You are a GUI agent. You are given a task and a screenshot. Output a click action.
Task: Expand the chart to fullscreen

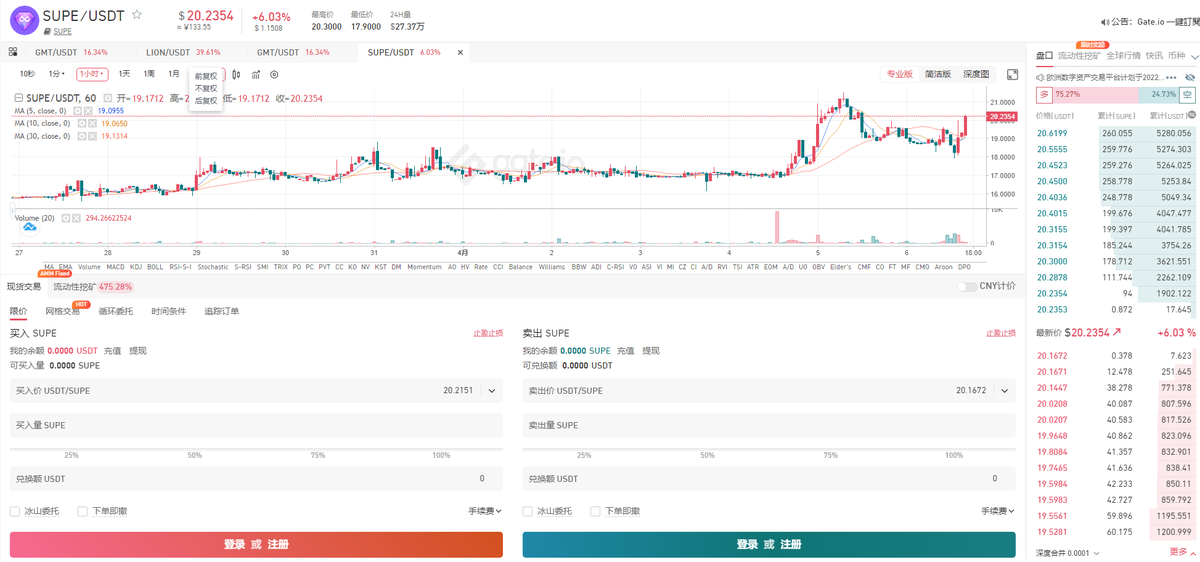[1012, 74]
